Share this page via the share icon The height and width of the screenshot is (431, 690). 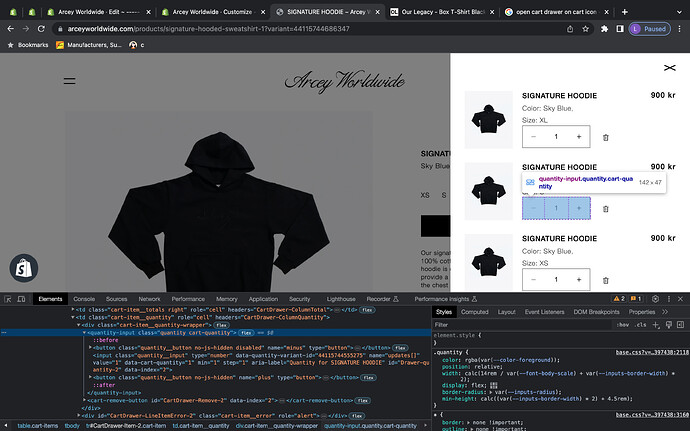pyautogui.click(x=570, y=29)
